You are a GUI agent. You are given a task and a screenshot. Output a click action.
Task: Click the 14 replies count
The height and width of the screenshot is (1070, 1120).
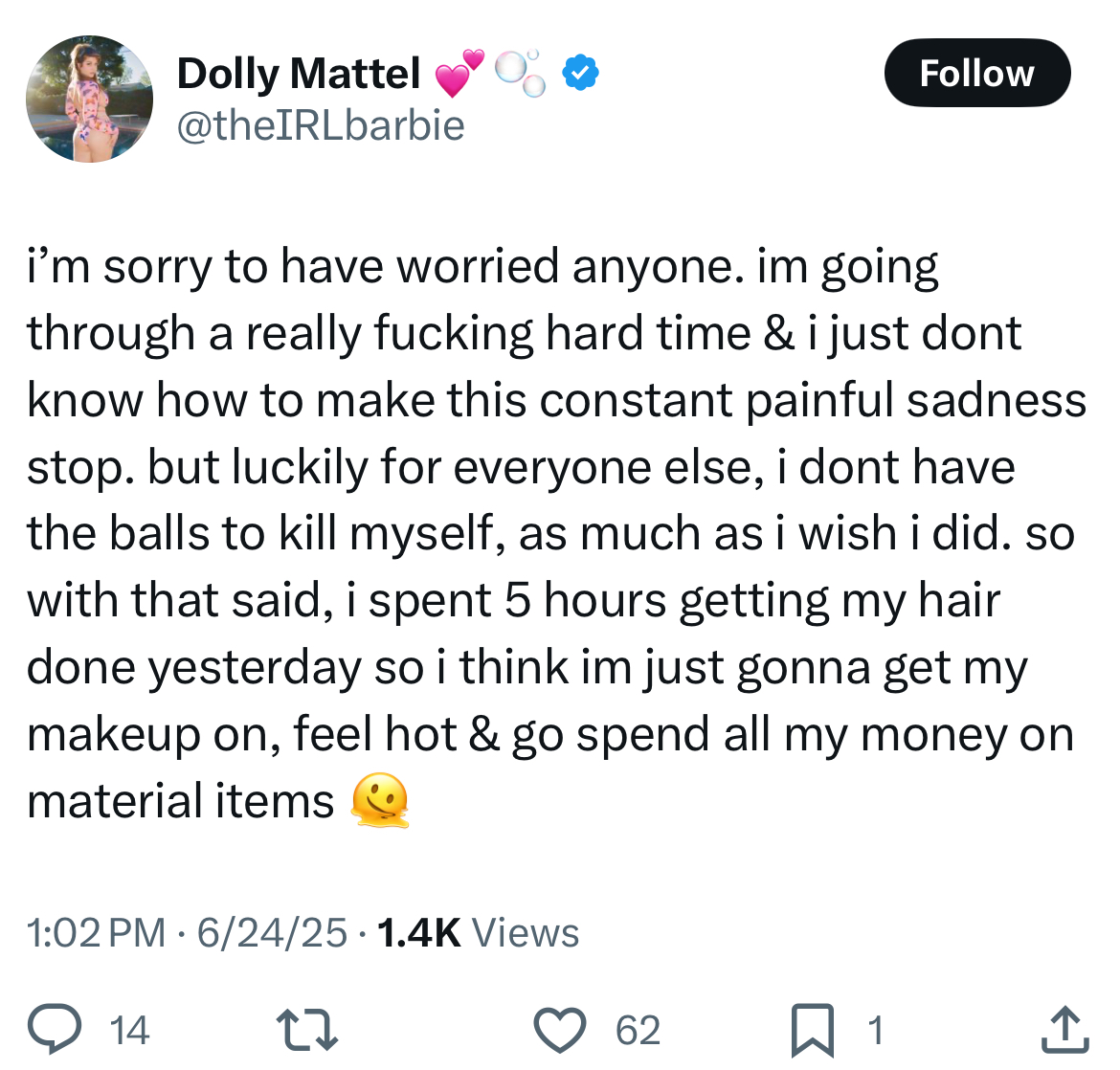pos(129,1030)
